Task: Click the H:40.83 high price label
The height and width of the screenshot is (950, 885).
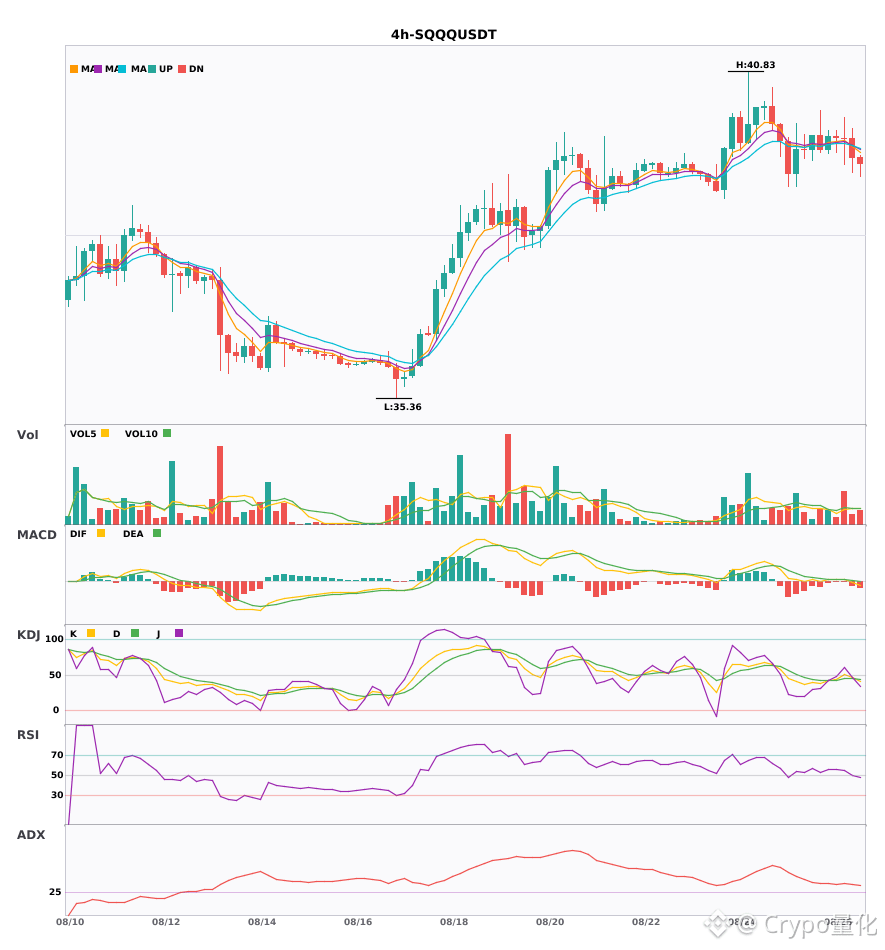Action: point(755,65)
